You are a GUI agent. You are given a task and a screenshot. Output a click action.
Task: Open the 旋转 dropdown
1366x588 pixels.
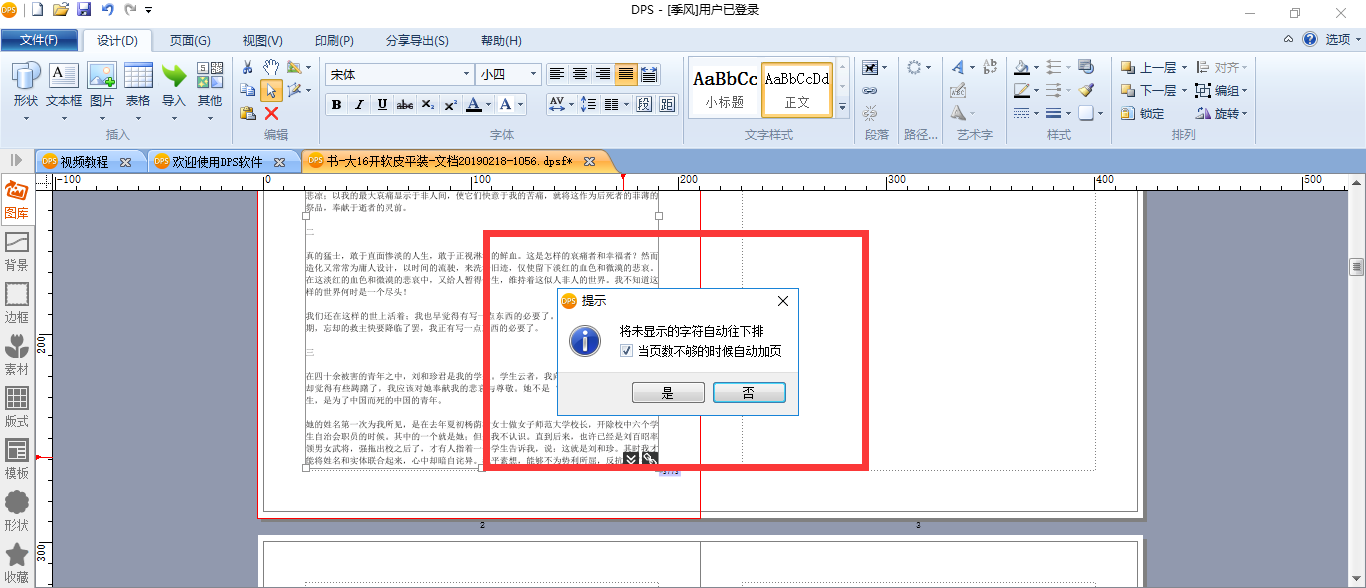tap(1245, 113)
